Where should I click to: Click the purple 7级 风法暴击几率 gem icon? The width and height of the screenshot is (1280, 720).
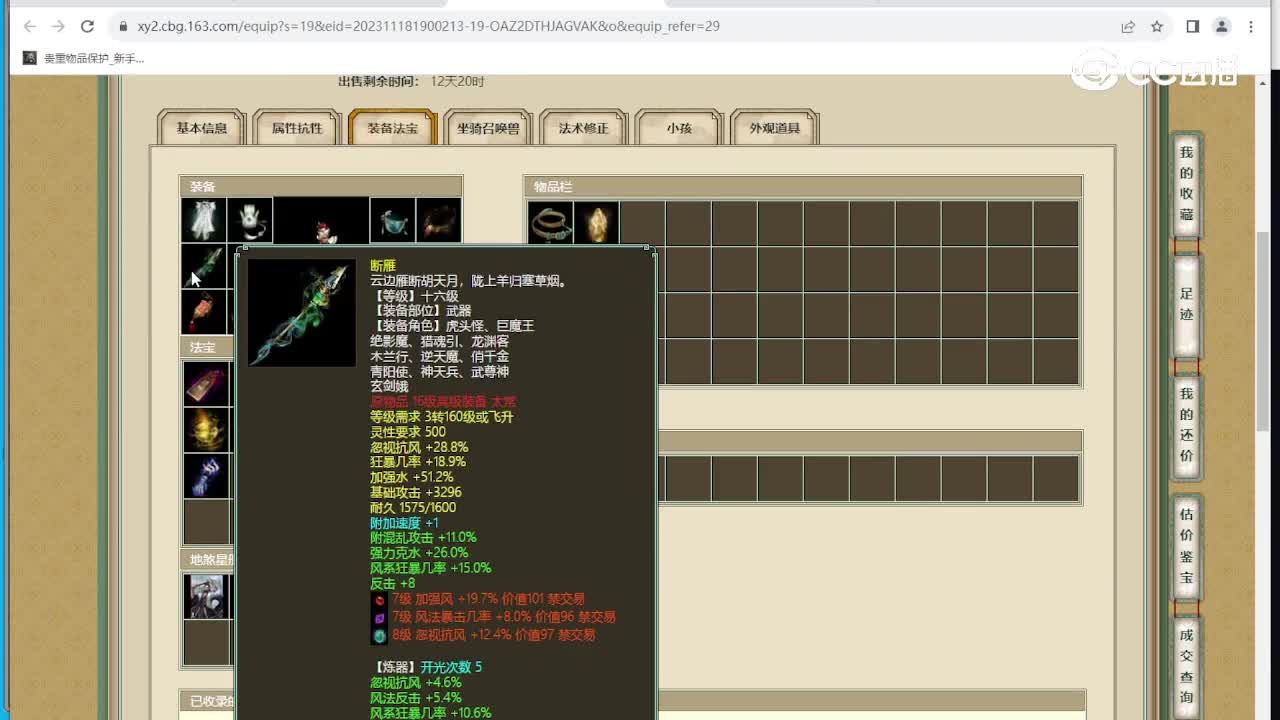click(x=379, y=618)
